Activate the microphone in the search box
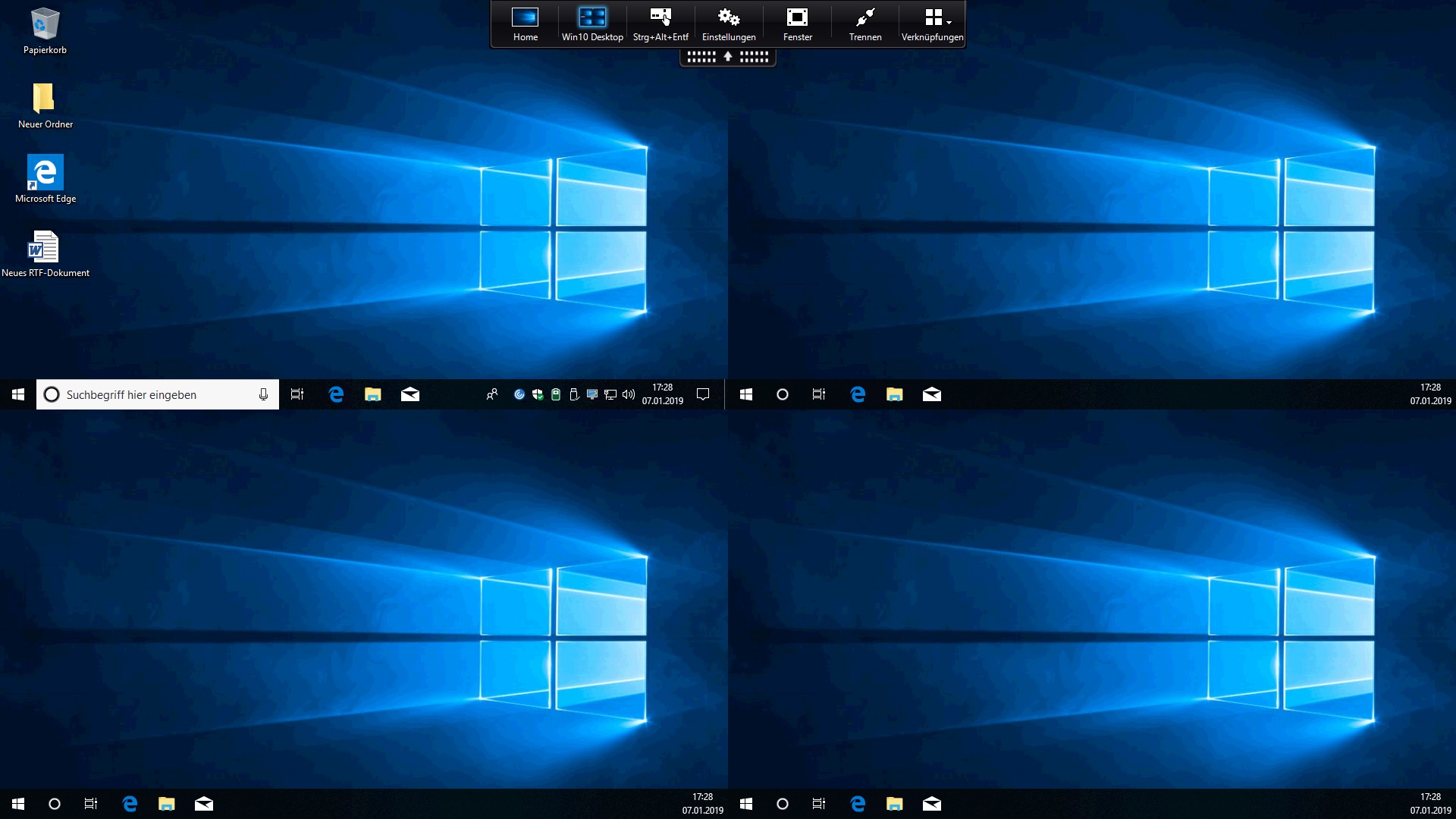This screenshot has height=819, width=1456. pyautogui.click(x=262, y=394)
